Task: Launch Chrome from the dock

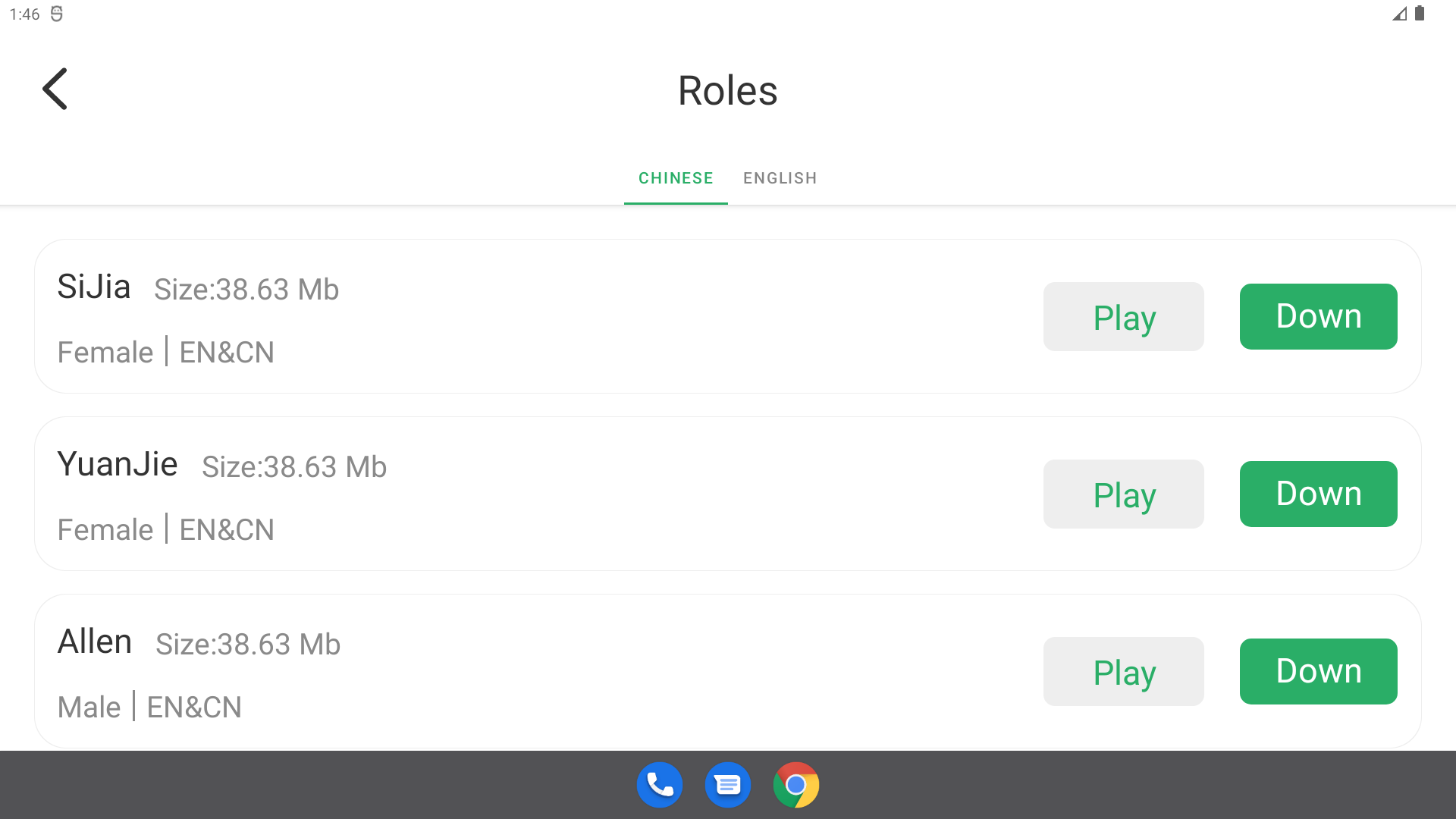Action: pyautogui.click(x=795, y=785)
